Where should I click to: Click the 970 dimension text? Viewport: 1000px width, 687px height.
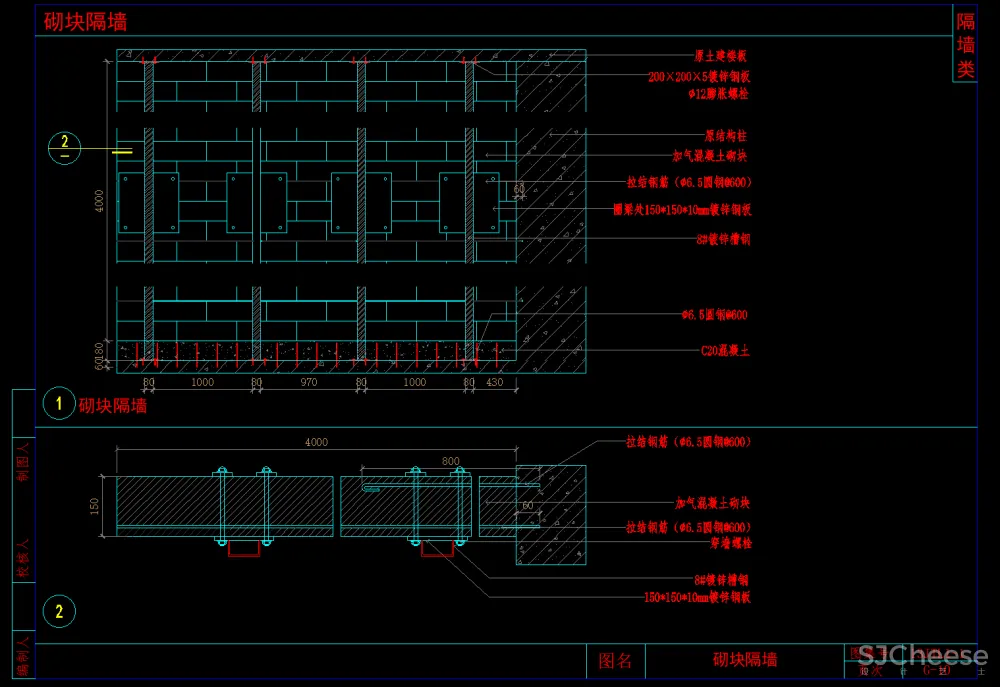[x=309, y=382]
